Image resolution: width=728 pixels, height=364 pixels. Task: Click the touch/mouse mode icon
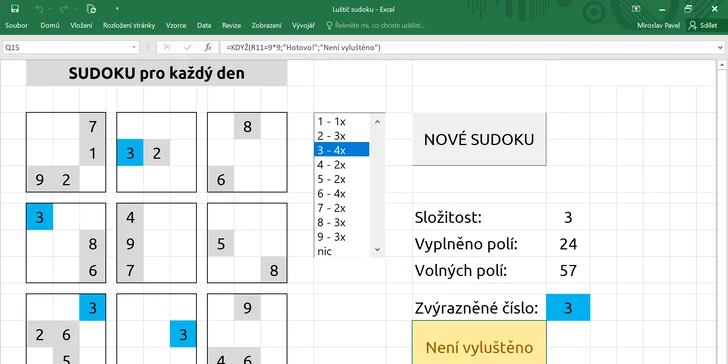(x=91, y=8)
